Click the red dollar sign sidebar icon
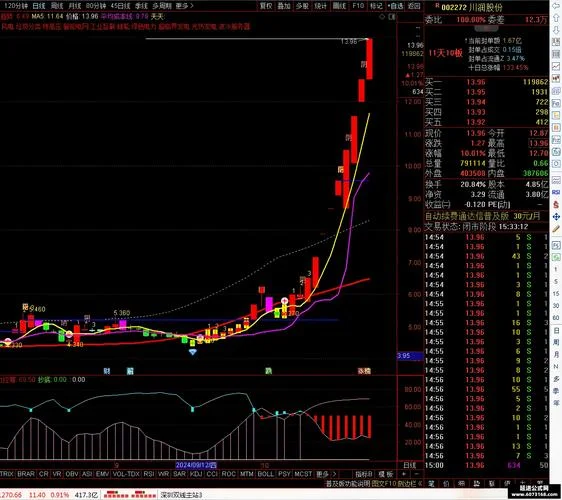This screenshot has height=500, width=562. [x=556, y=205]
